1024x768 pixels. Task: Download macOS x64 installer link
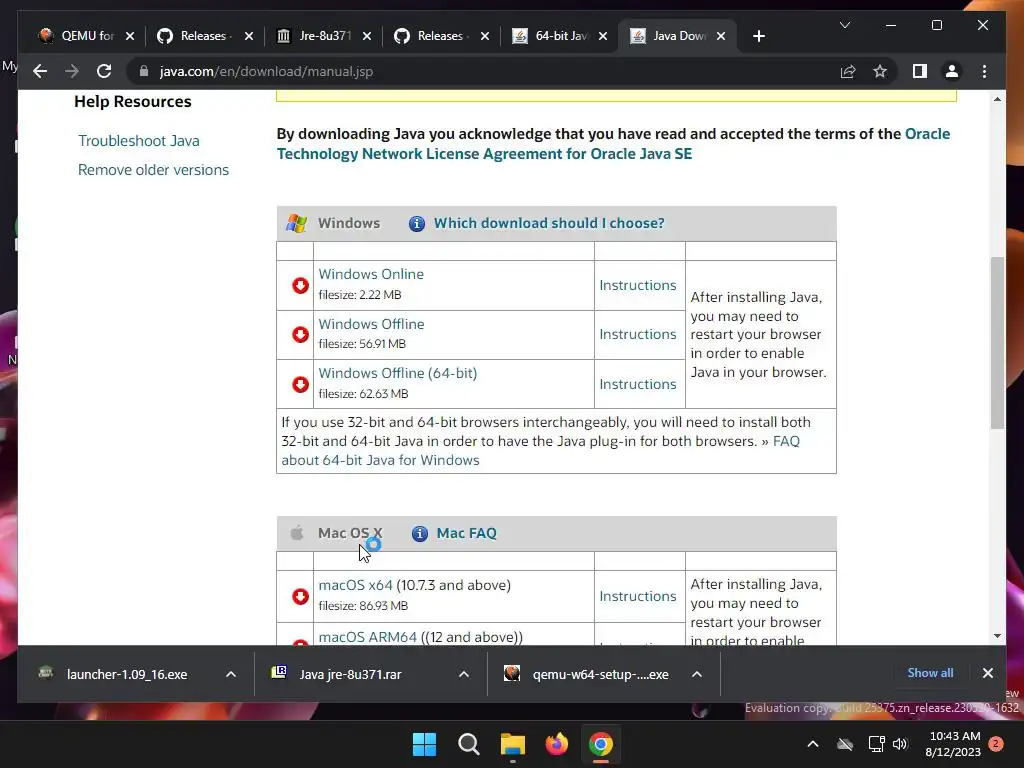pos(355,585)
